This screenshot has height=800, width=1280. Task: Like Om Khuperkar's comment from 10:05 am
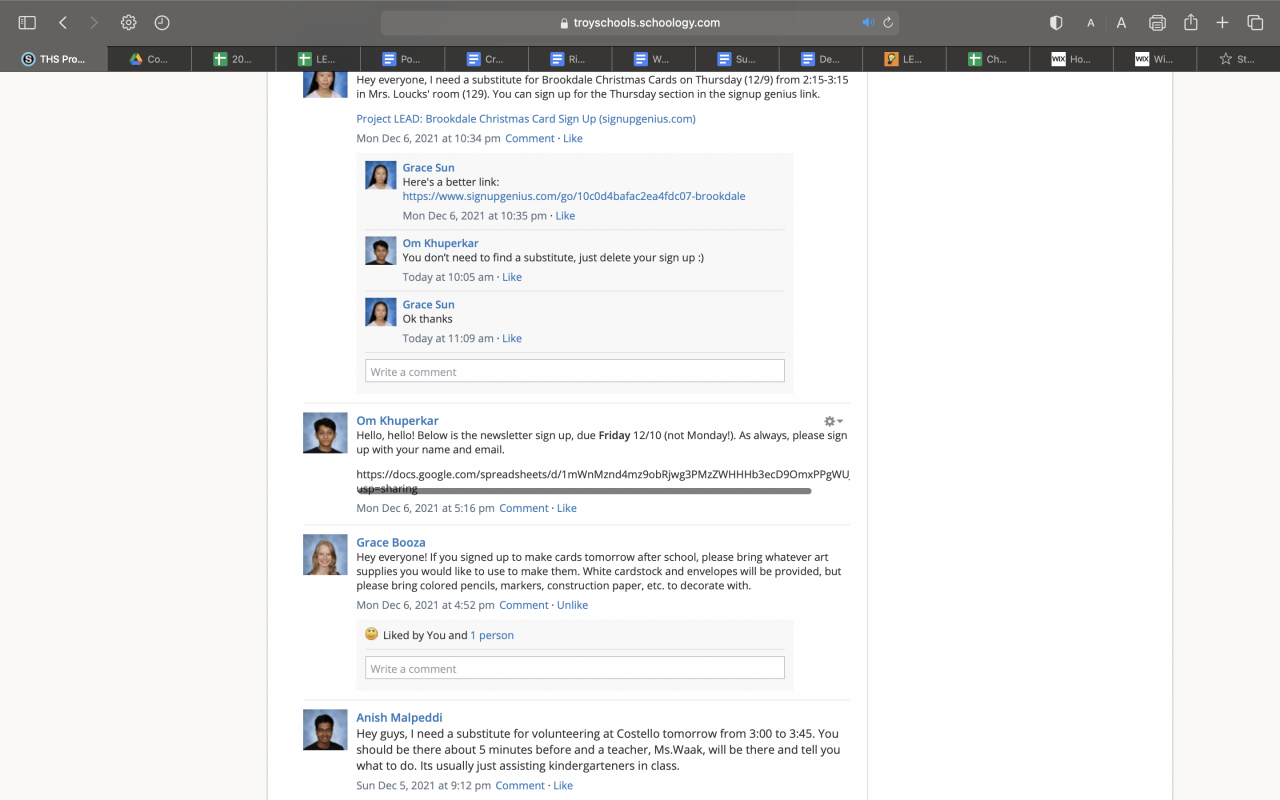click(x=512, y=277)
